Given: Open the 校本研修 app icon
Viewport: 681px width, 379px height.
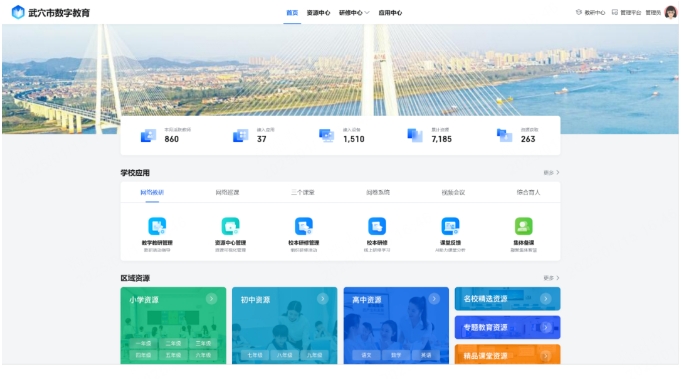Looking at the screenshot, I should pos(377,226).
